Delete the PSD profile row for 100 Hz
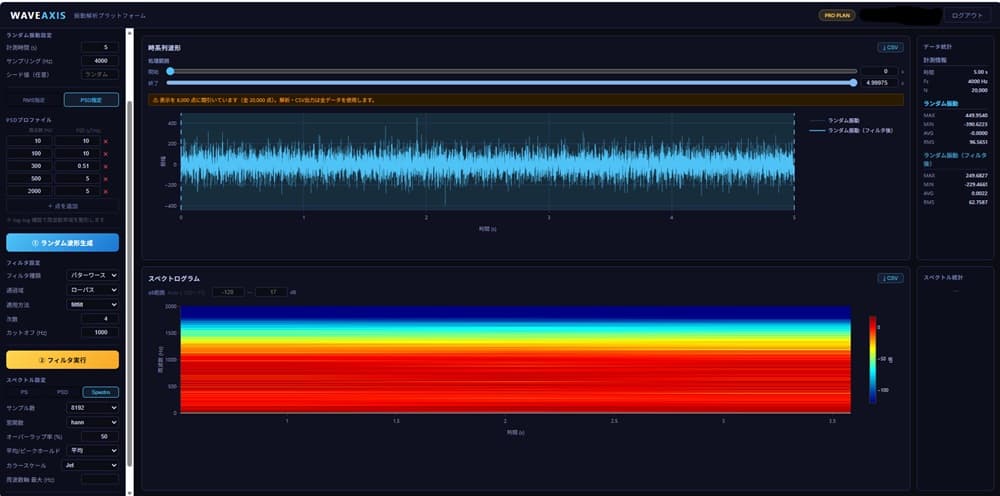The image size is (1000, 496). [x=106, y=154]
